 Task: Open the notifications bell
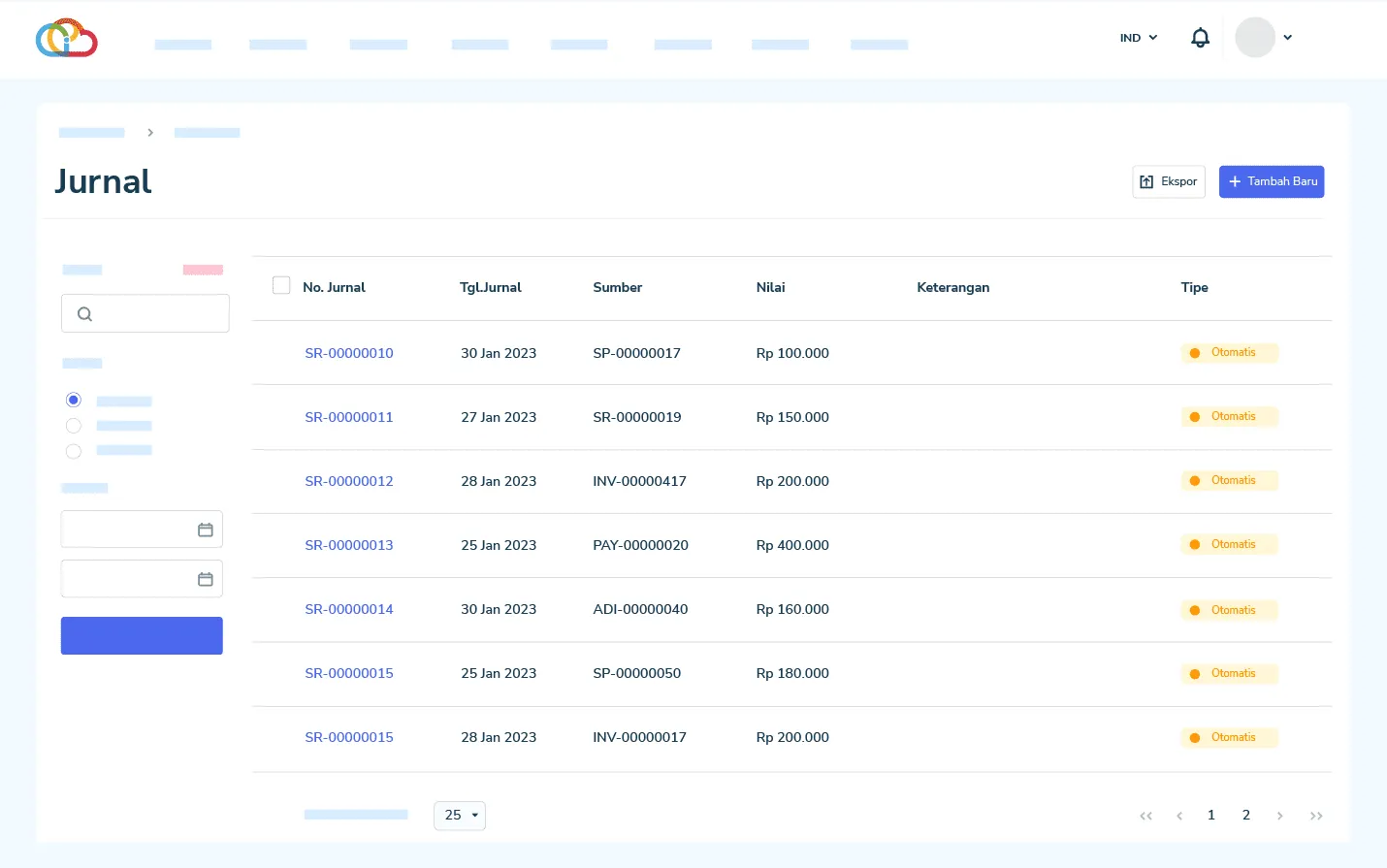(1200, 38)
